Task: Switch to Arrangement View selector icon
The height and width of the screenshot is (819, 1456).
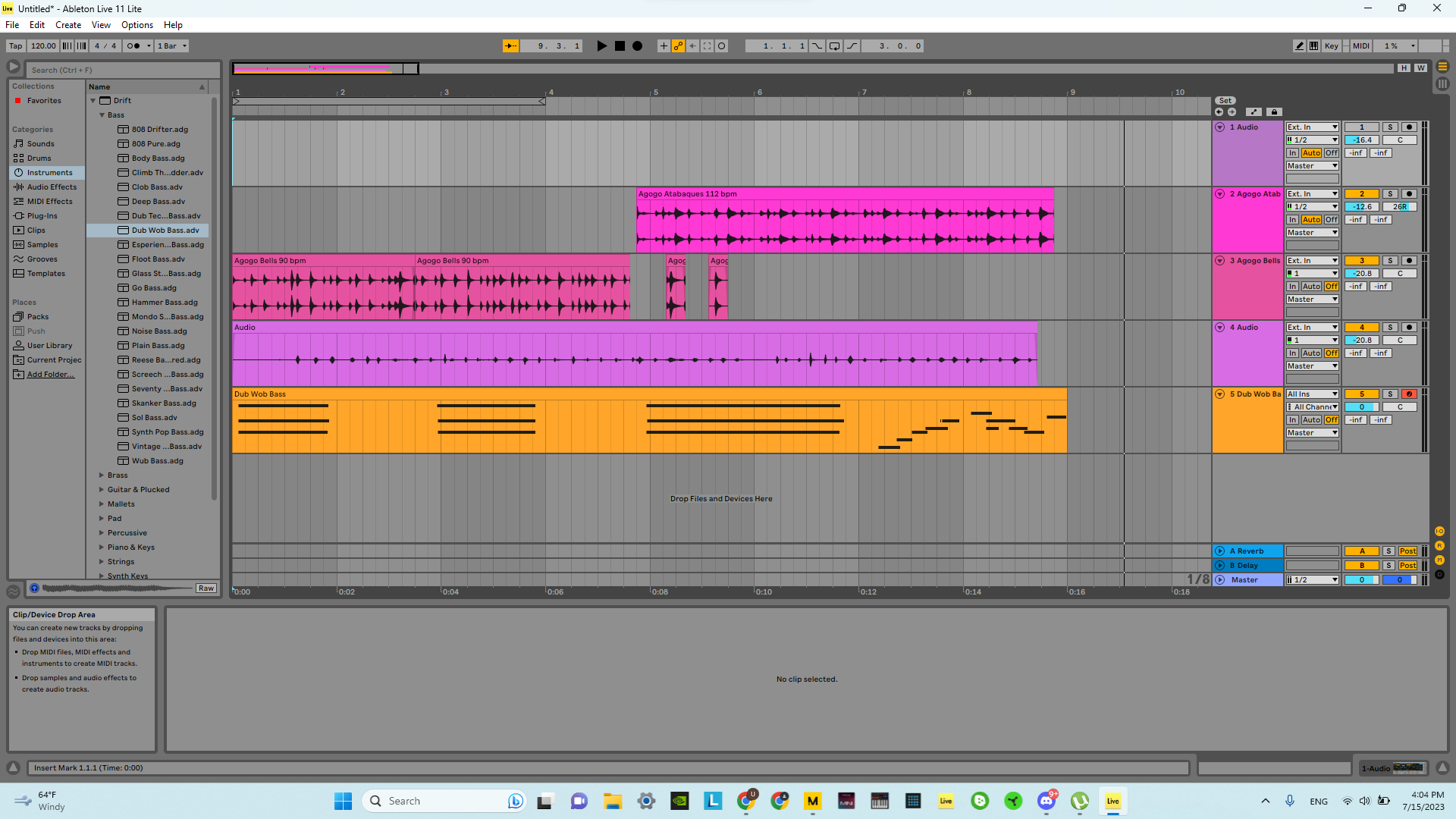Action: coord(1442,67)
